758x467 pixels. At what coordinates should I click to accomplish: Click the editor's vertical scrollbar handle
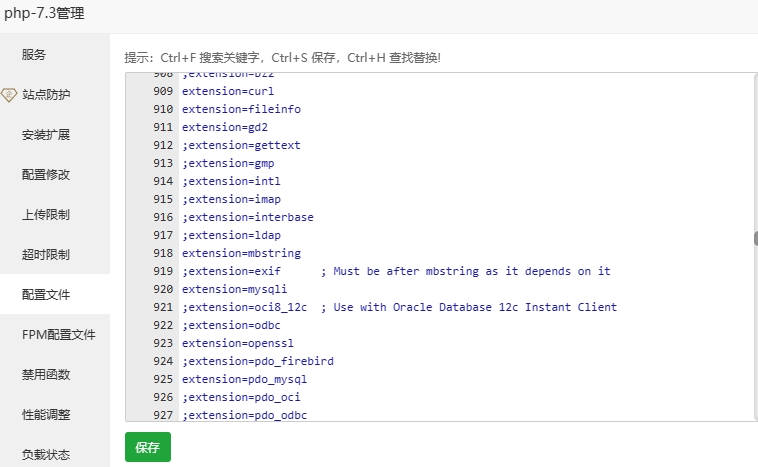point(755,238)
